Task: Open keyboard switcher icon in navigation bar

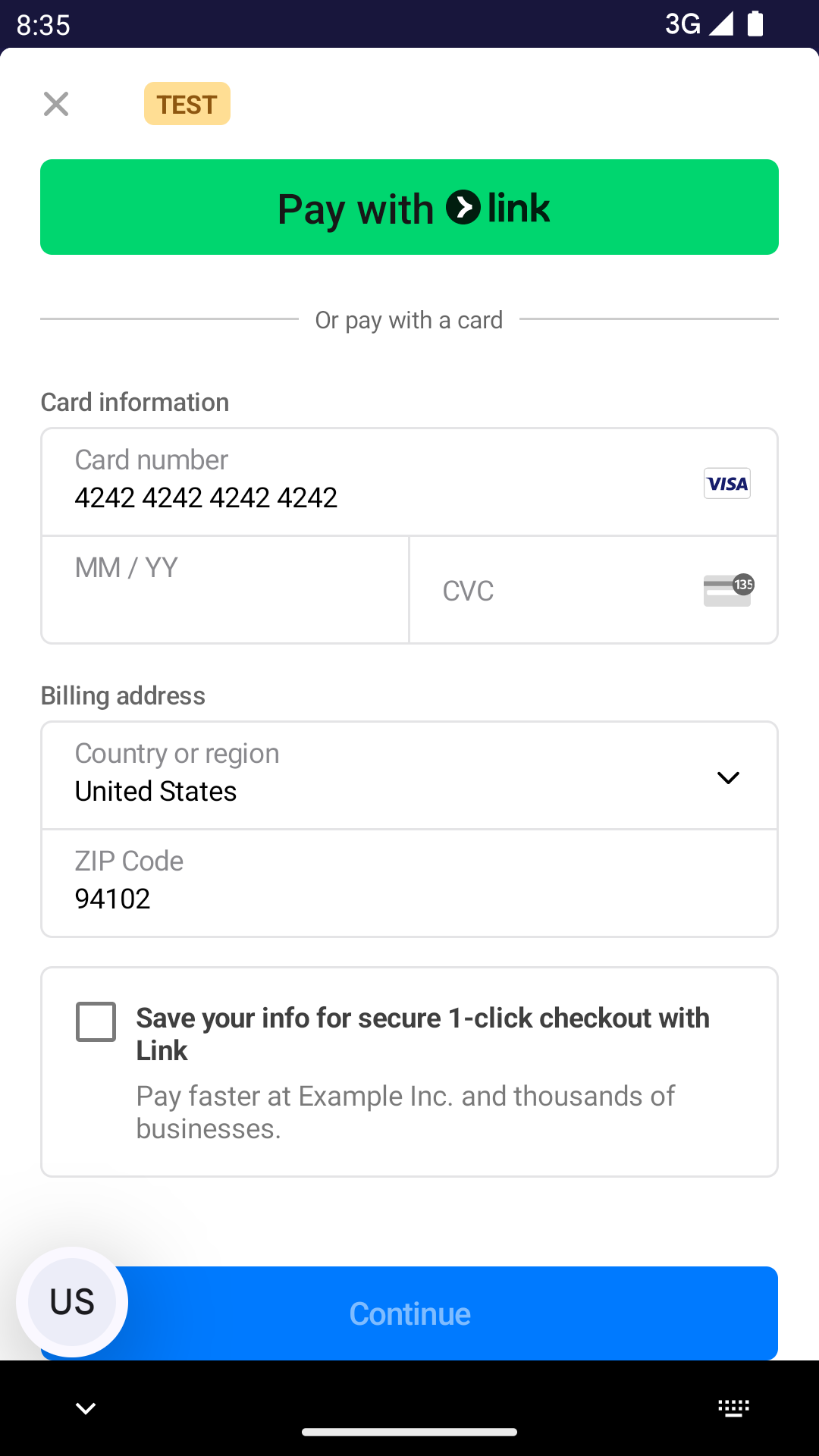Action: [x=733, y=1408]
